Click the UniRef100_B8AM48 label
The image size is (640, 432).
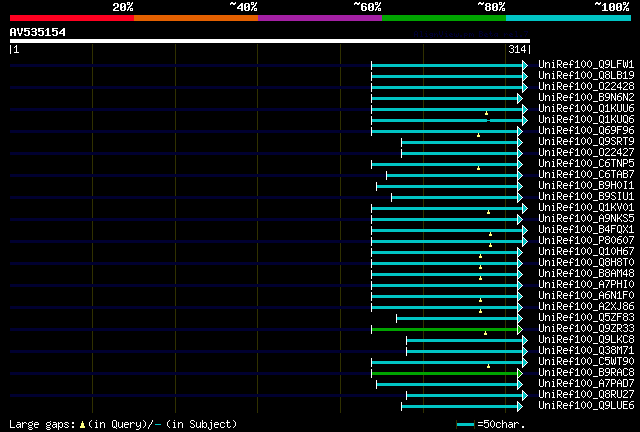pyautogui.click(x=586, y=274)
